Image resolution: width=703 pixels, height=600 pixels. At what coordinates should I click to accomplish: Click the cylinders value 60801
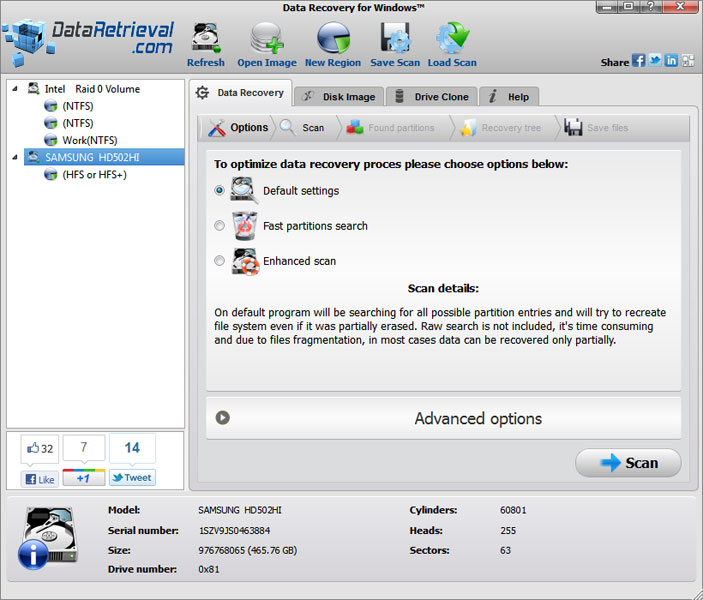(x=513, y=510)
